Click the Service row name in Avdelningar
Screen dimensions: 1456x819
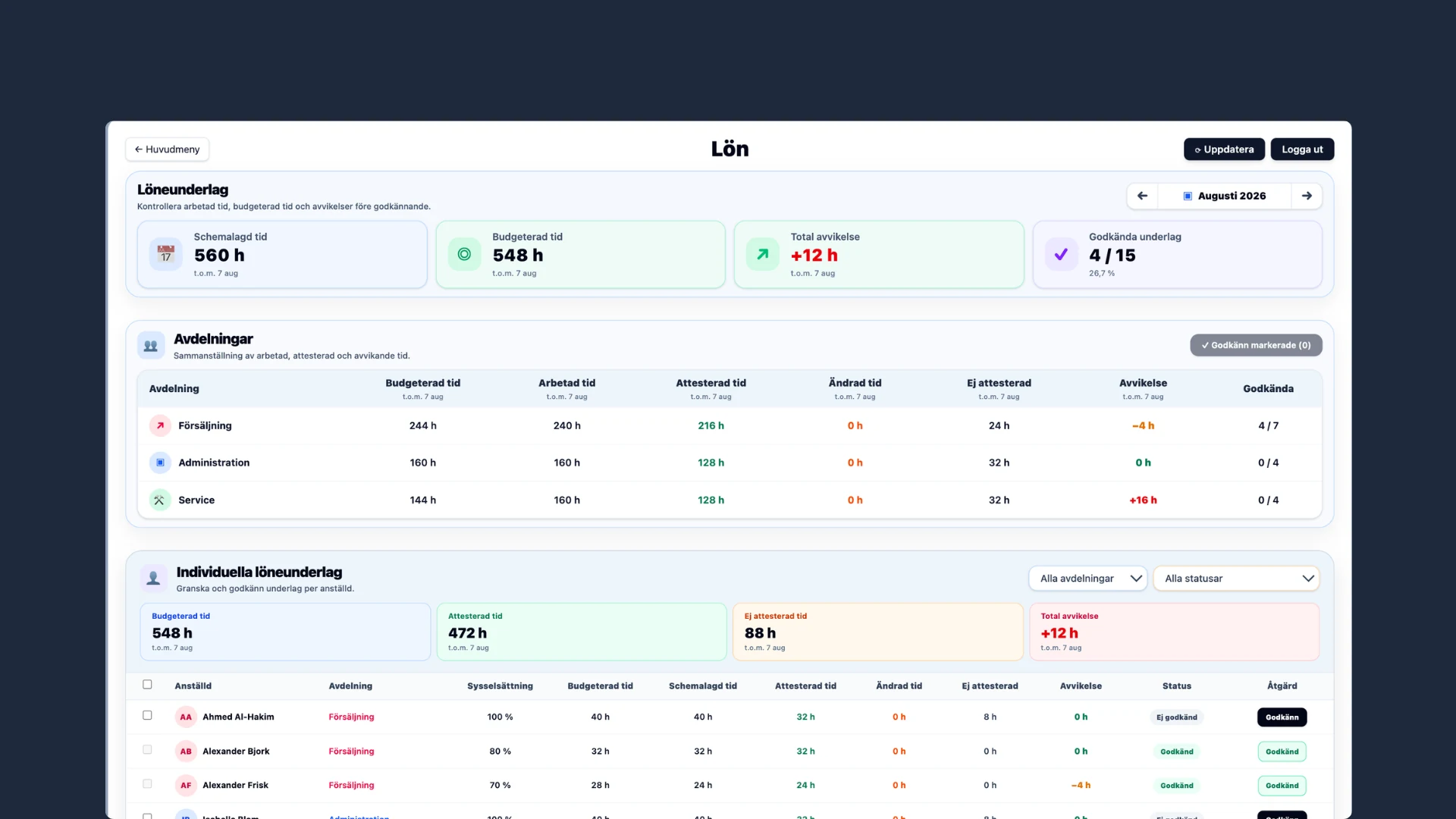(196, 500)
